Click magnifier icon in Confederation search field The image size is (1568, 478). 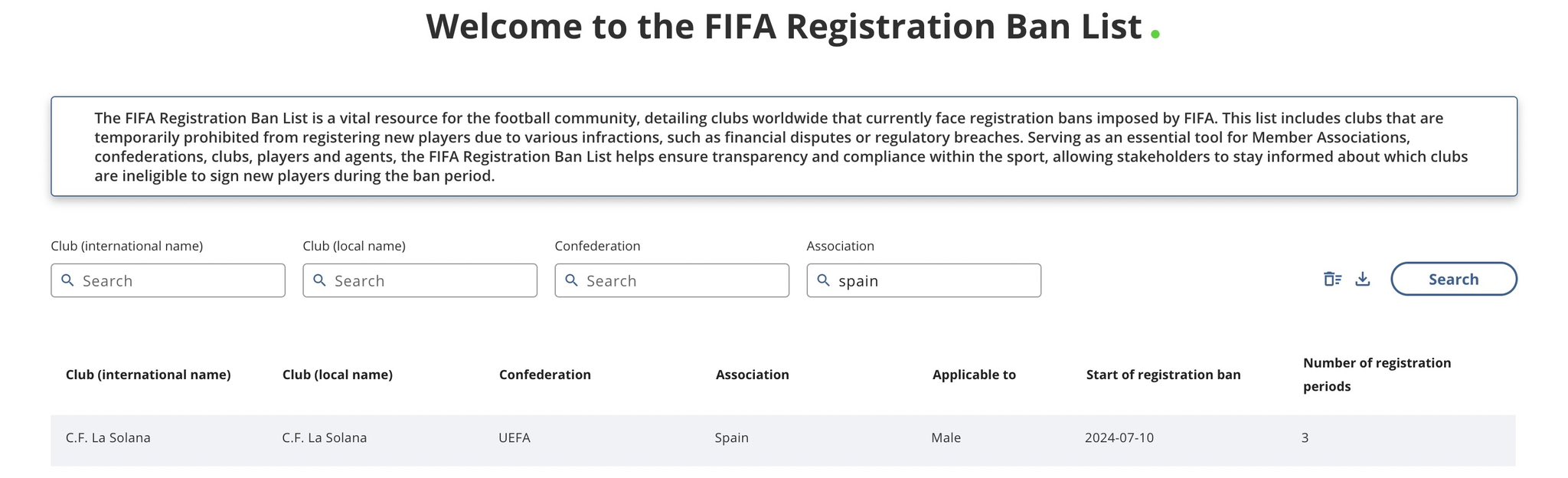point(572,280)
